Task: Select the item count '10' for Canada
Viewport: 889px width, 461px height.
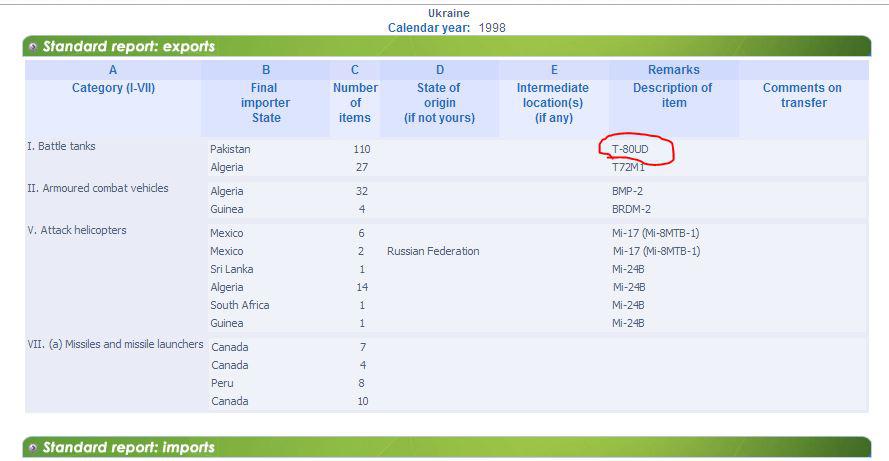Action: click(362, 401)
